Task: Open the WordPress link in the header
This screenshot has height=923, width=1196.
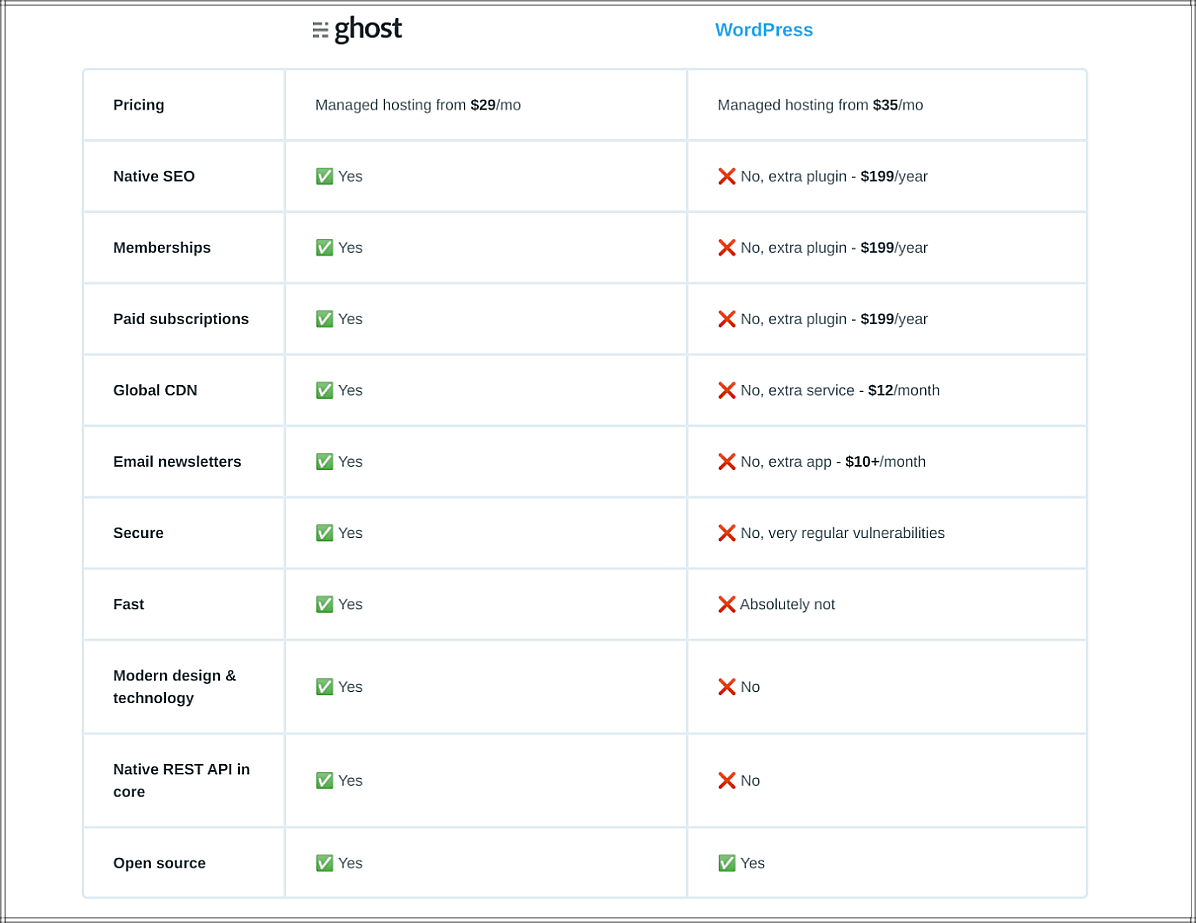Action: (x=764, y=30)
